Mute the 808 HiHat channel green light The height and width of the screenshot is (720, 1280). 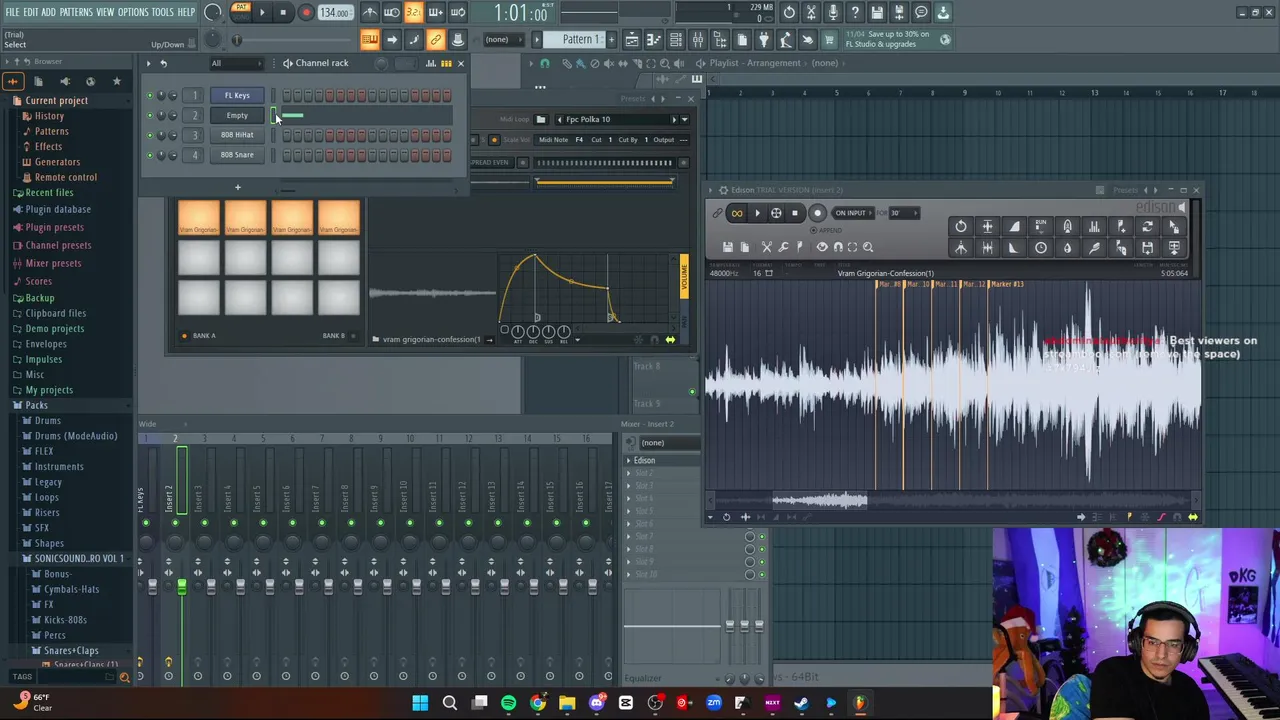point(150,135)
